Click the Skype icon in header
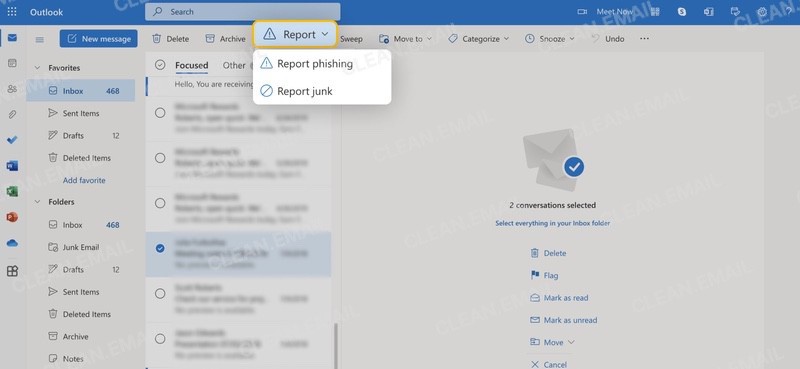 (x=682, y=12)
